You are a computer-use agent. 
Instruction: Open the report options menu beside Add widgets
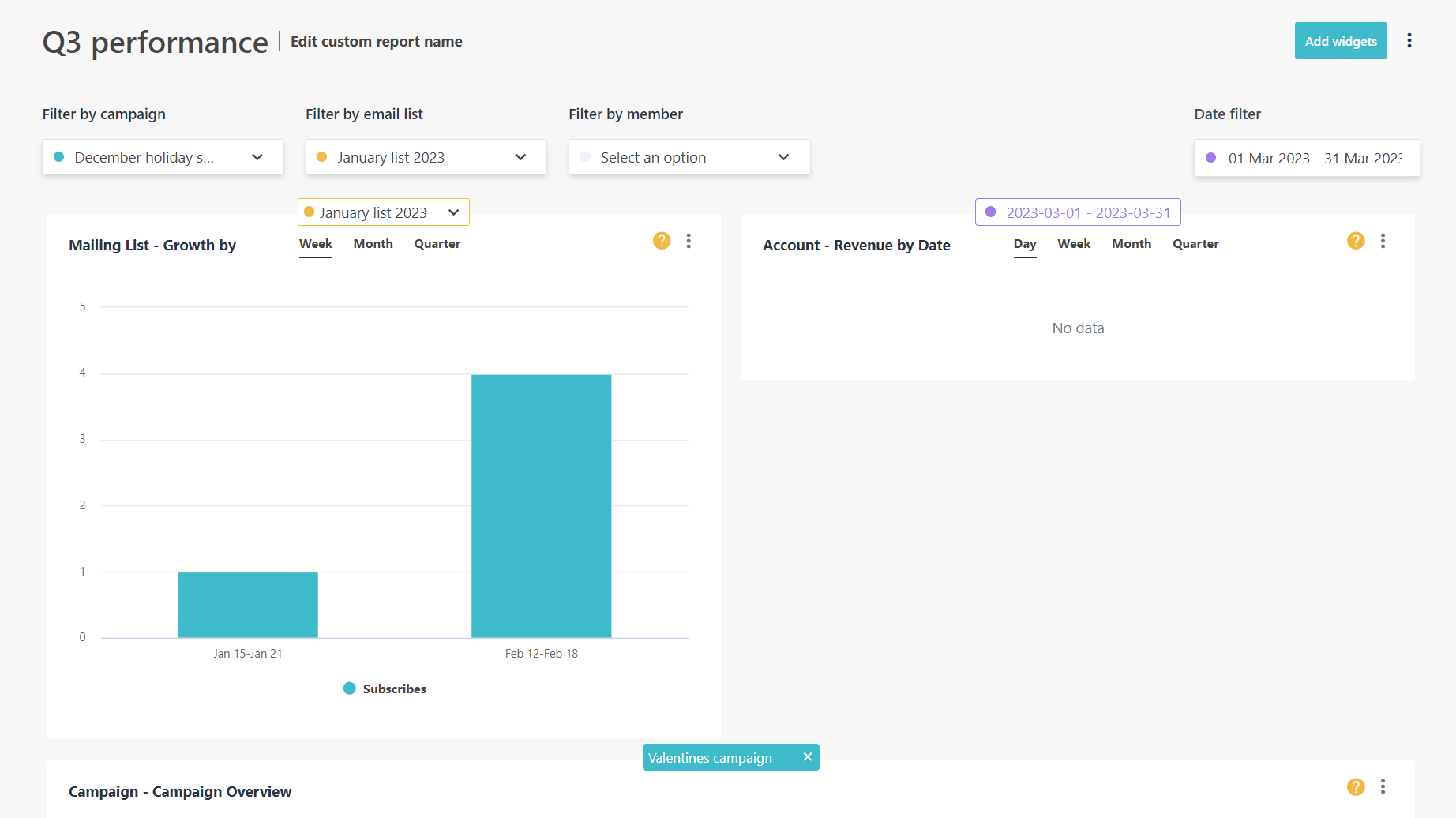1409,40
